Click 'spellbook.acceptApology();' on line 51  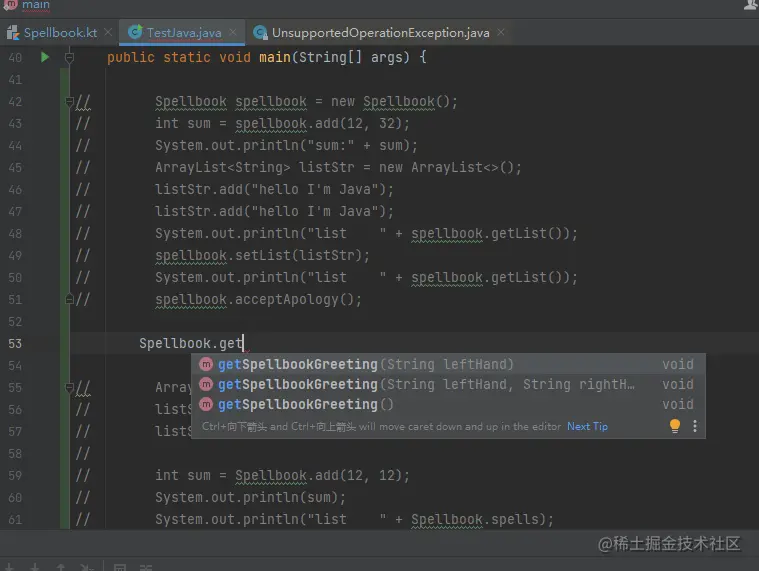pos(258,300)
